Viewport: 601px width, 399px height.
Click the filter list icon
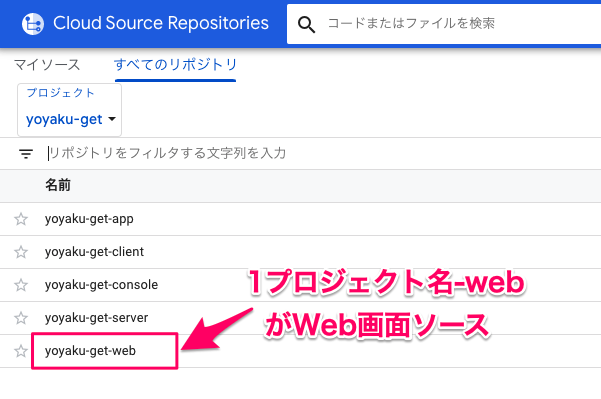26,154
